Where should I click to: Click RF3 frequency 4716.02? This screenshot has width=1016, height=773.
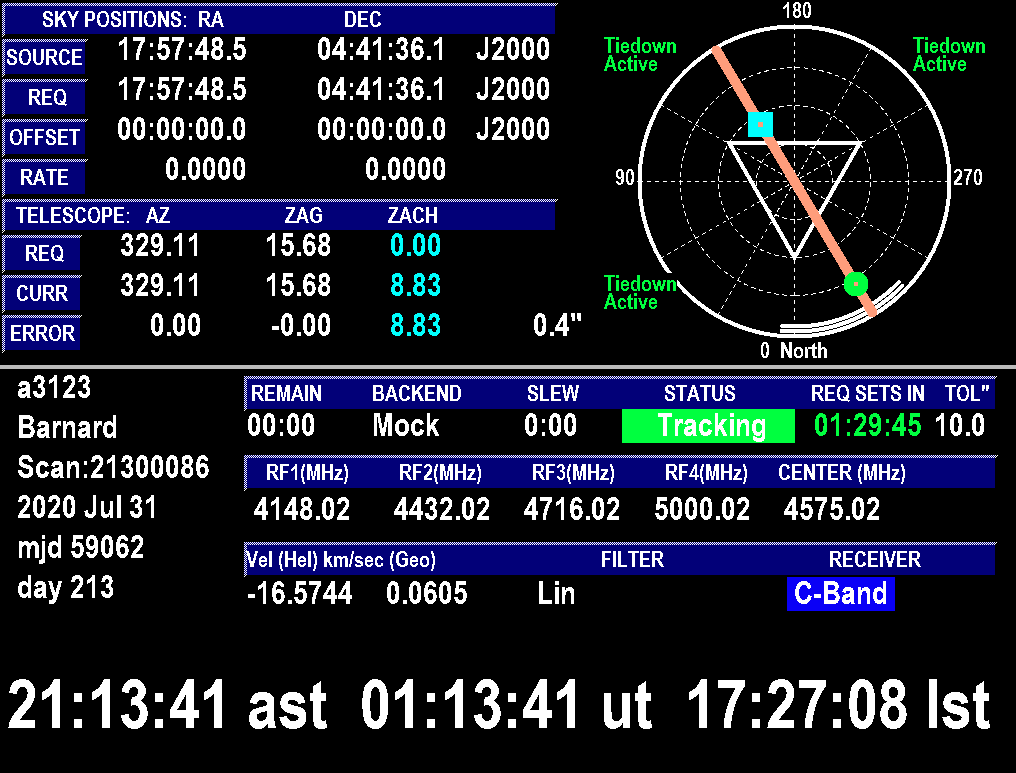pyautogui.click(x=572, y=509)
